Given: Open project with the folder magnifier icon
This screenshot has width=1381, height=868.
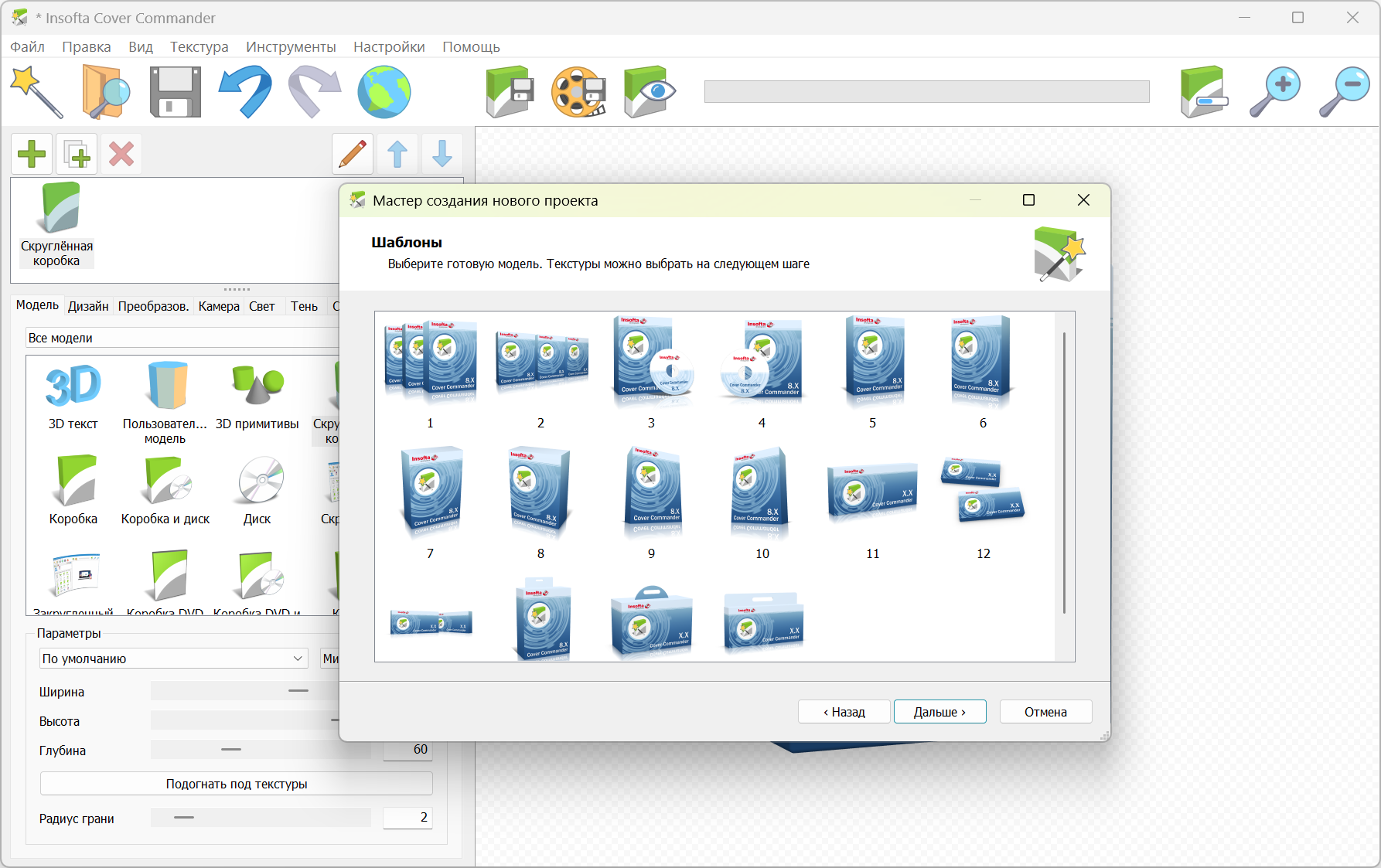Looking at the screenshot, I should tap(105, 92).
